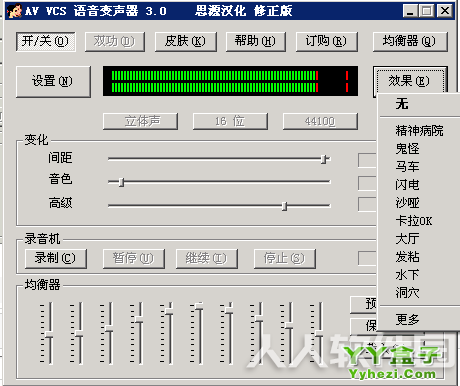Image resolution: width=460 pixels, height=386 pixels.
Task: Expand the 效果 effects dropdown button
Action: (x=410, y=81)
